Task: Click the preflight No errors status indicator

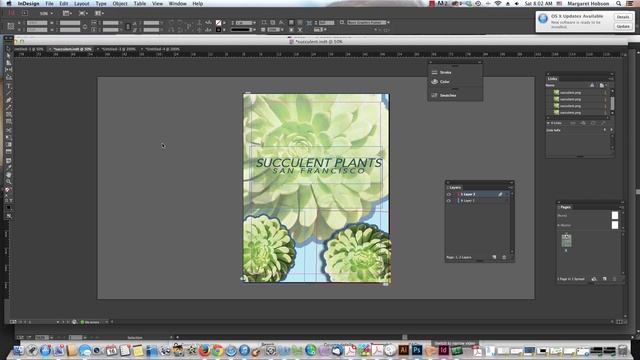Action: tap(90, 322)
